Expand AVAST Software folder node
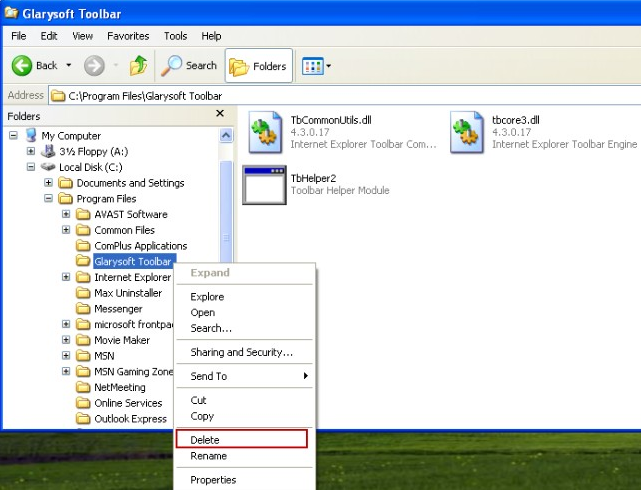641x490 pixels. pyautogui.click(x=66, y=214)
